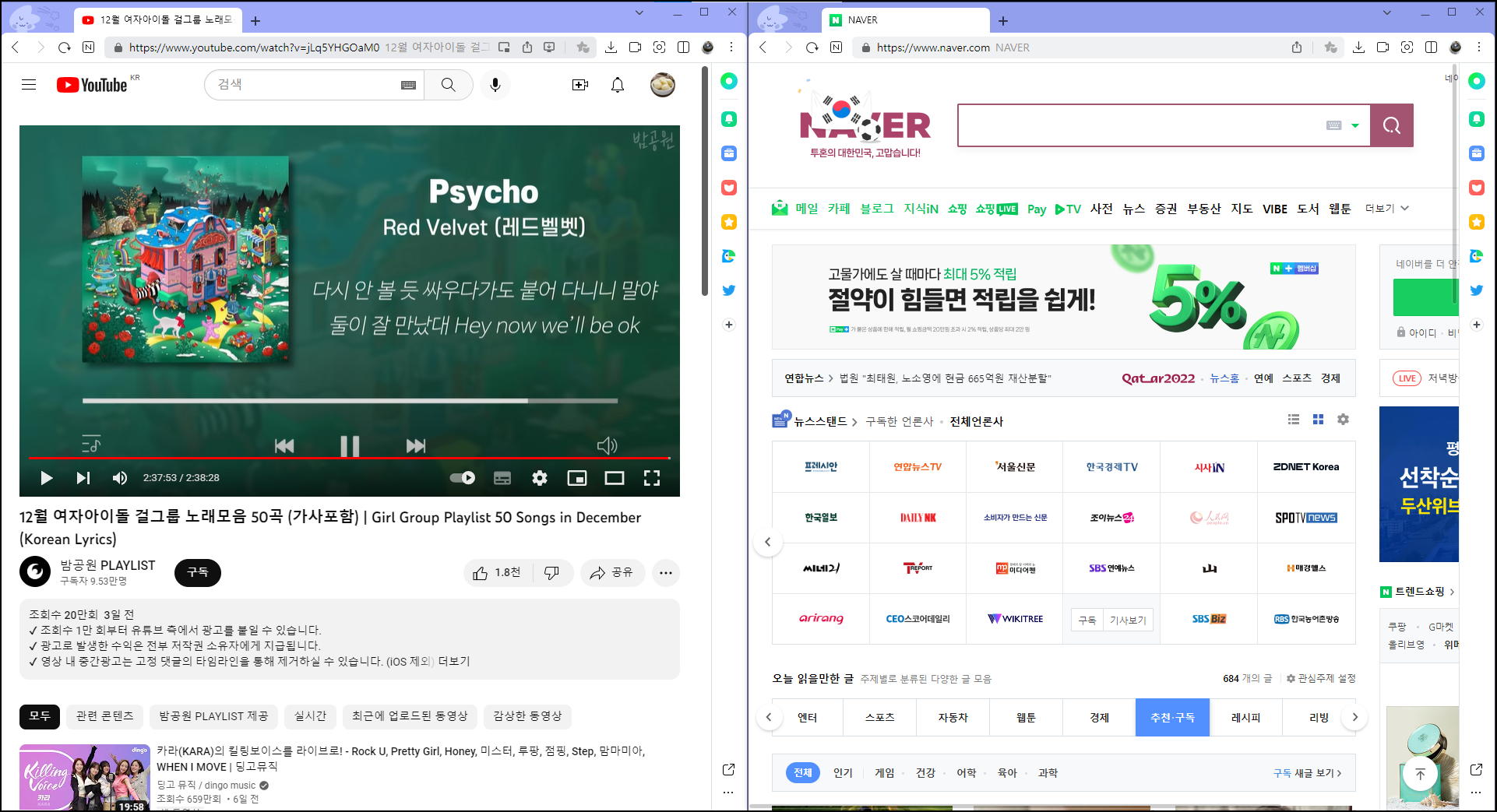Screen dimensions: 1497x812
Task: Open Qatar2022 link
Action: [x=1158, y=378]
